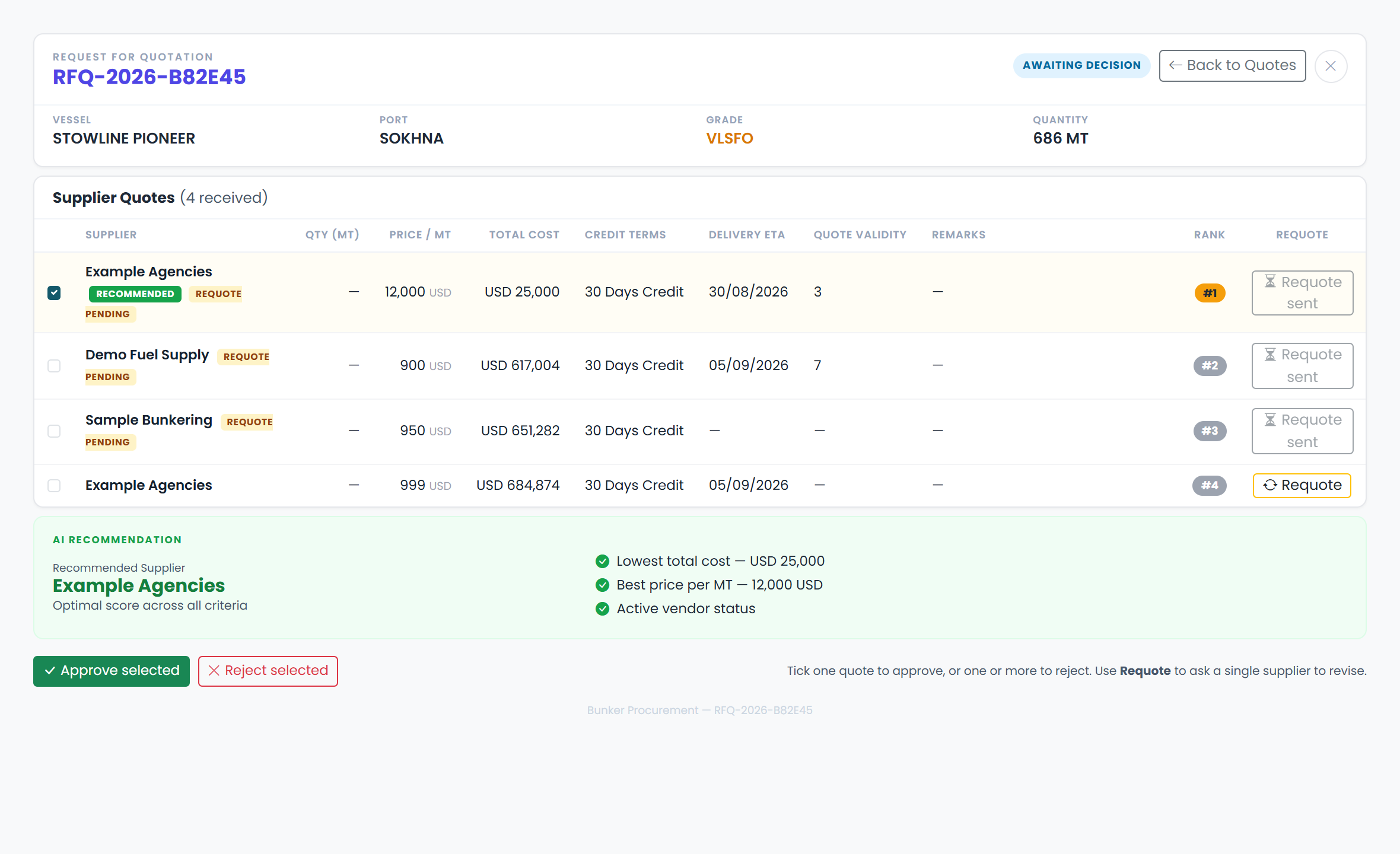The width and height of the screenshot is (1400, 854).
Task: Click Requote for the USD 684,874 quote
Action: [x=1302, y=486]
